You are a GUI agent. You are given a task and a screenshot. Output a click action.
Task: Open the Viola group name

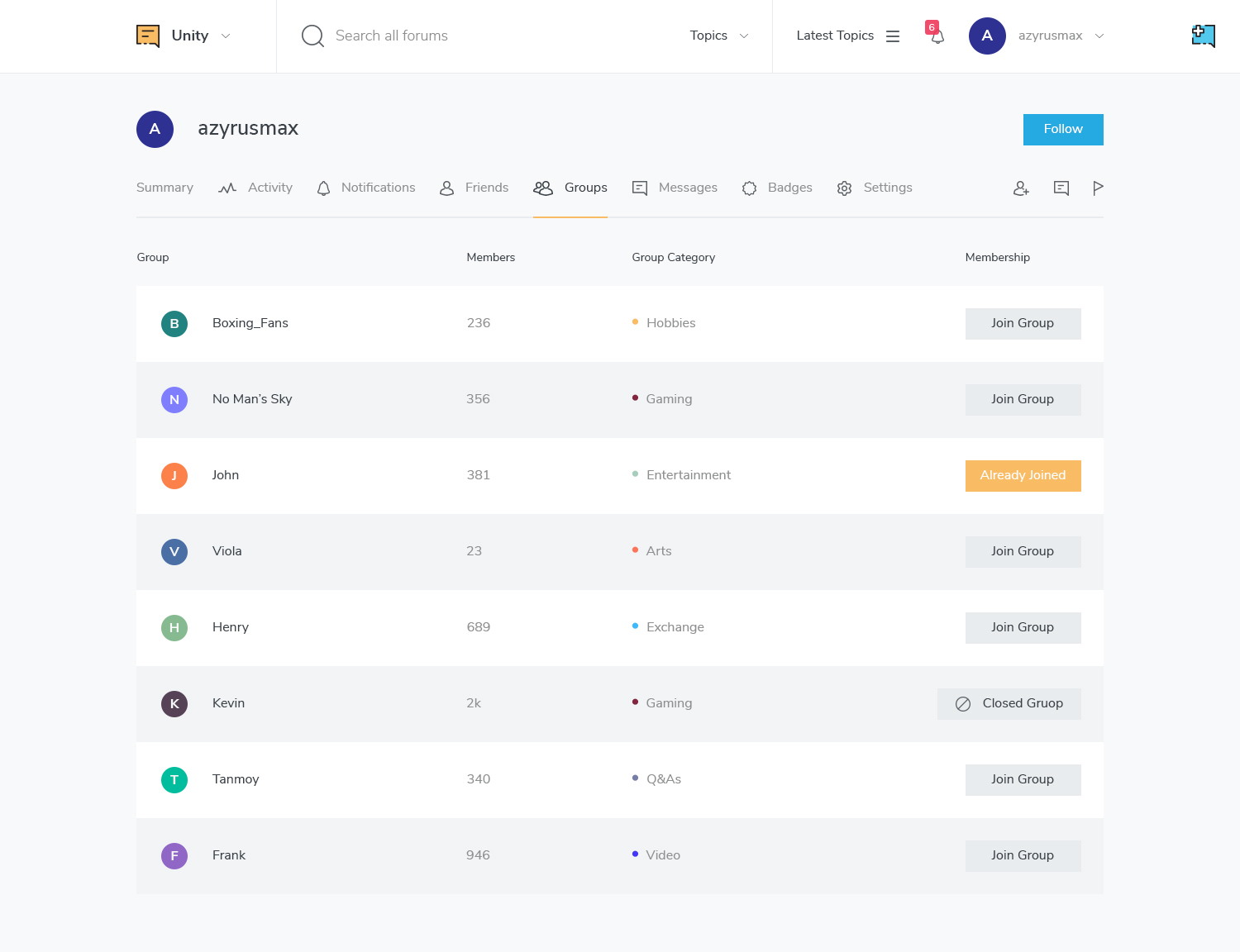click(227, 551)
